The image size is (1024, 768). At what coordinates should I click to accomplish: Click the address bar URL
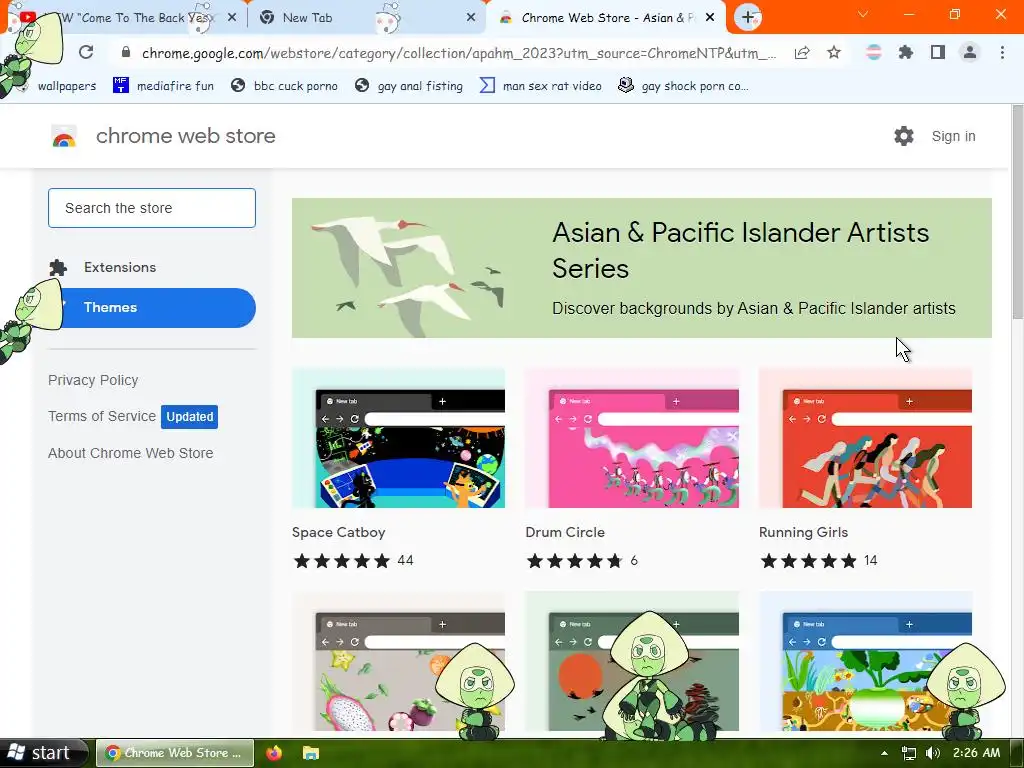(458, 53)
